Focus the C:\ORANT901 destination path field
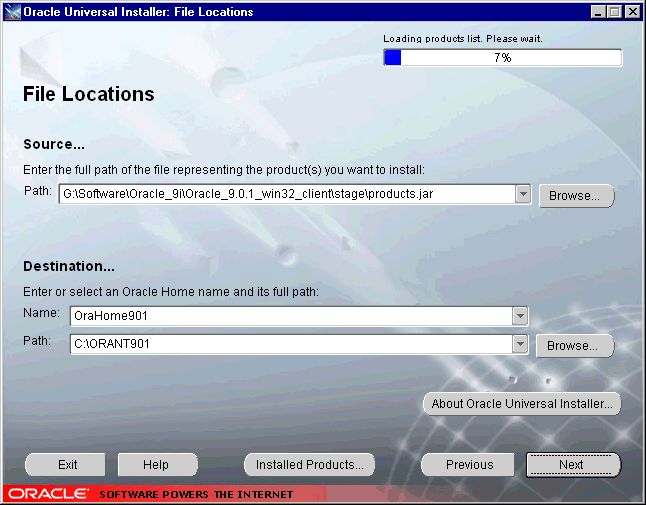Screen dimensions: 646x505 point(291,344)
